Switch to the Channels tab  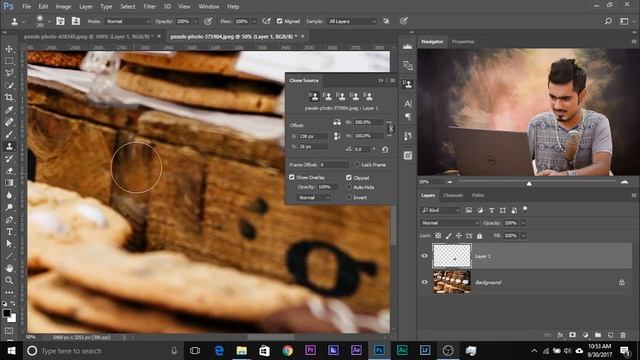[453, 196]
